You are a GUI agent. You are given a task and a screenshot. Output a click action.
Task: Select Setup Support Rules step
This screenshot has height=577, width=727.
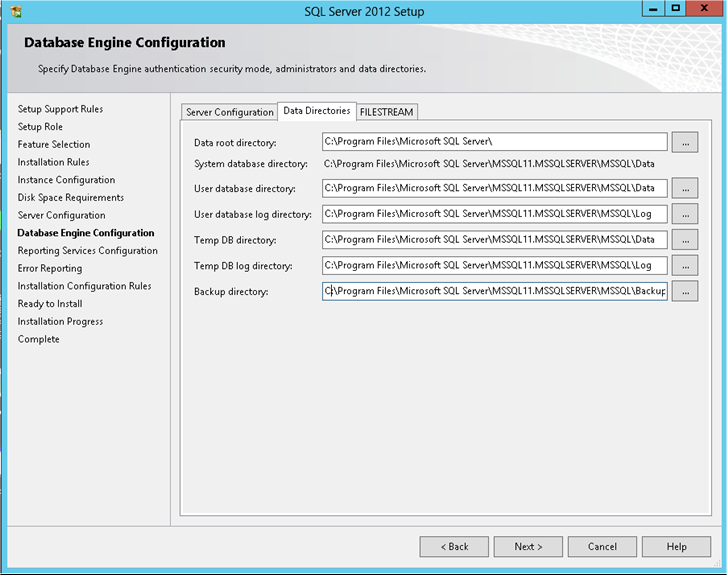60,109
